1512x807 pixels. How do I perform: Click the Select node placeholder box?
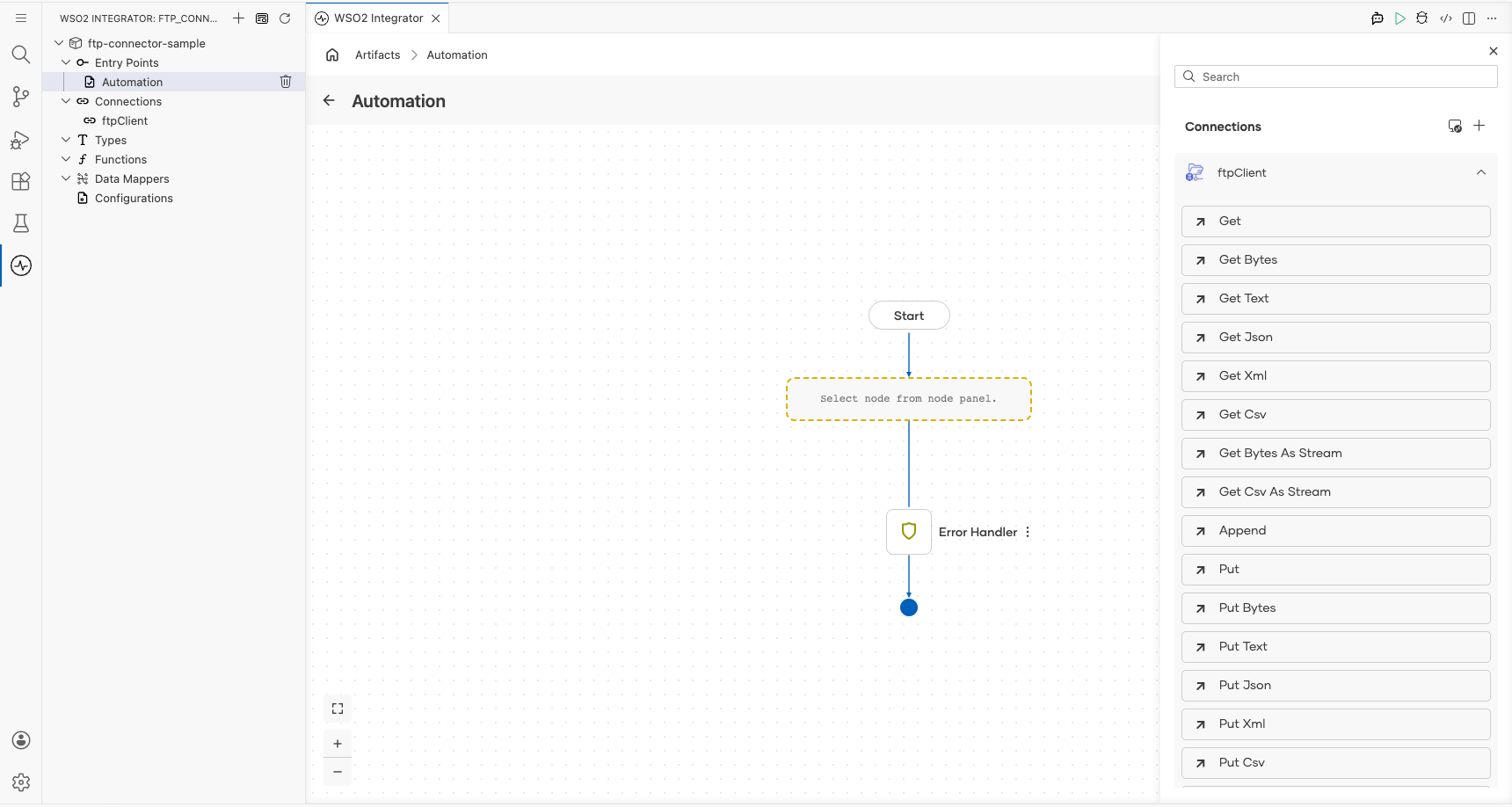click(x=909, y=399)
